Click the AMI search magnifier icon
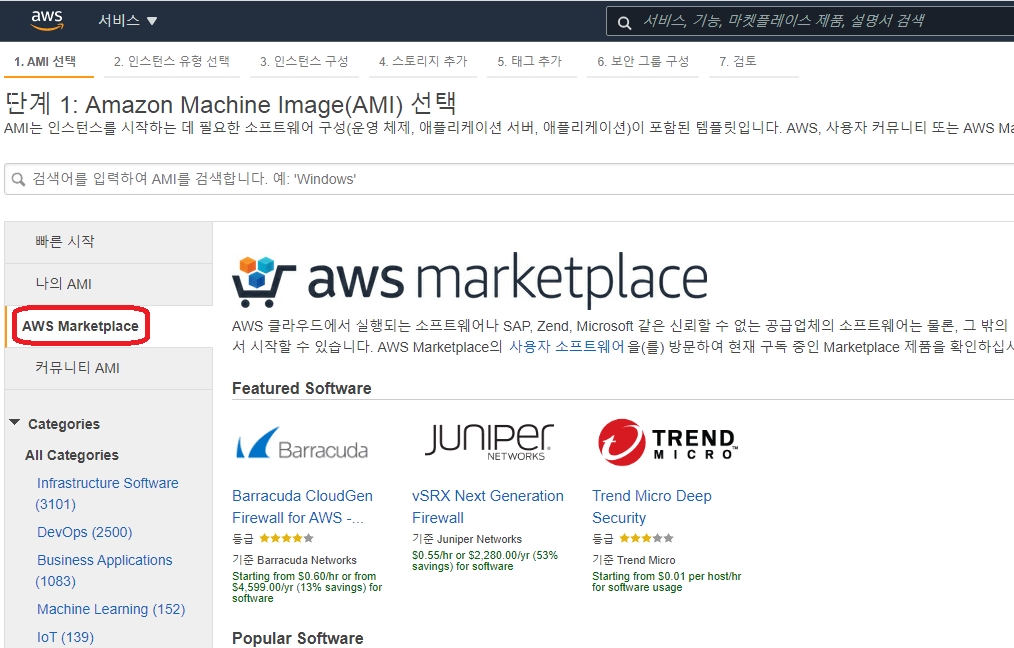 click(18, 180)
